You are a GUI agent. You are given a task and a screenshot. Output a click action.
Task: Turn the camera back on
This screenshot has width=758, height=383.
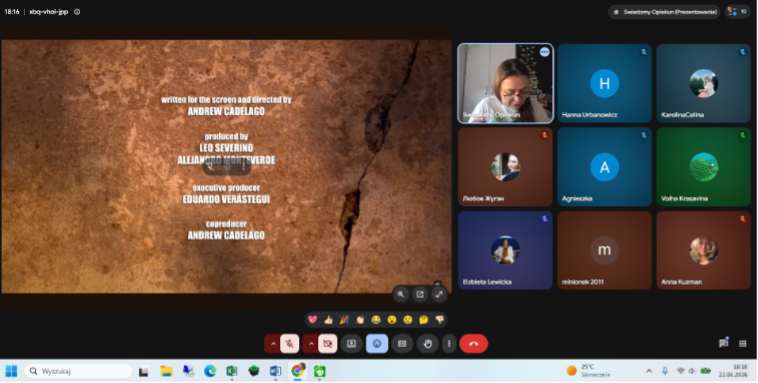click(x=328, y=344)
